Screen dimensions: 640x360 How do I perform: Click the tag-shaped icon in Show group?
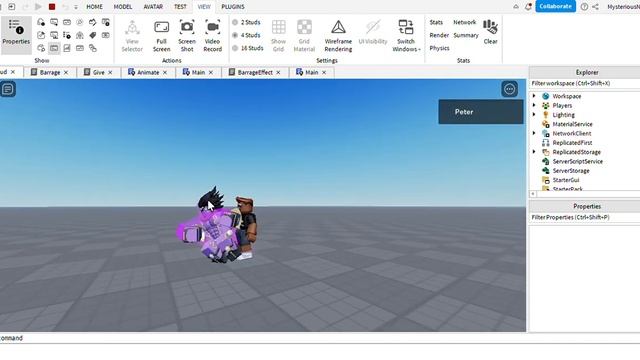[93, 35]
